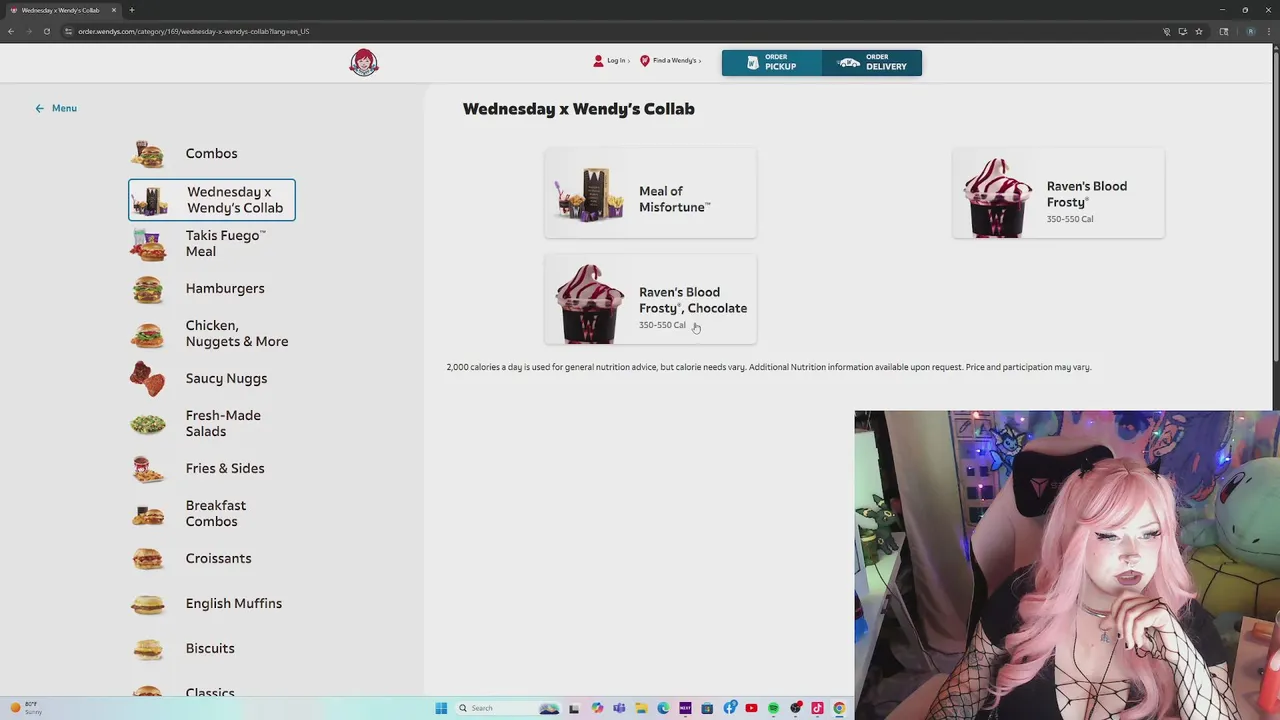1280x720 pixels.
Task: Click the Saucy Nuggs category image
Action: 148,379
